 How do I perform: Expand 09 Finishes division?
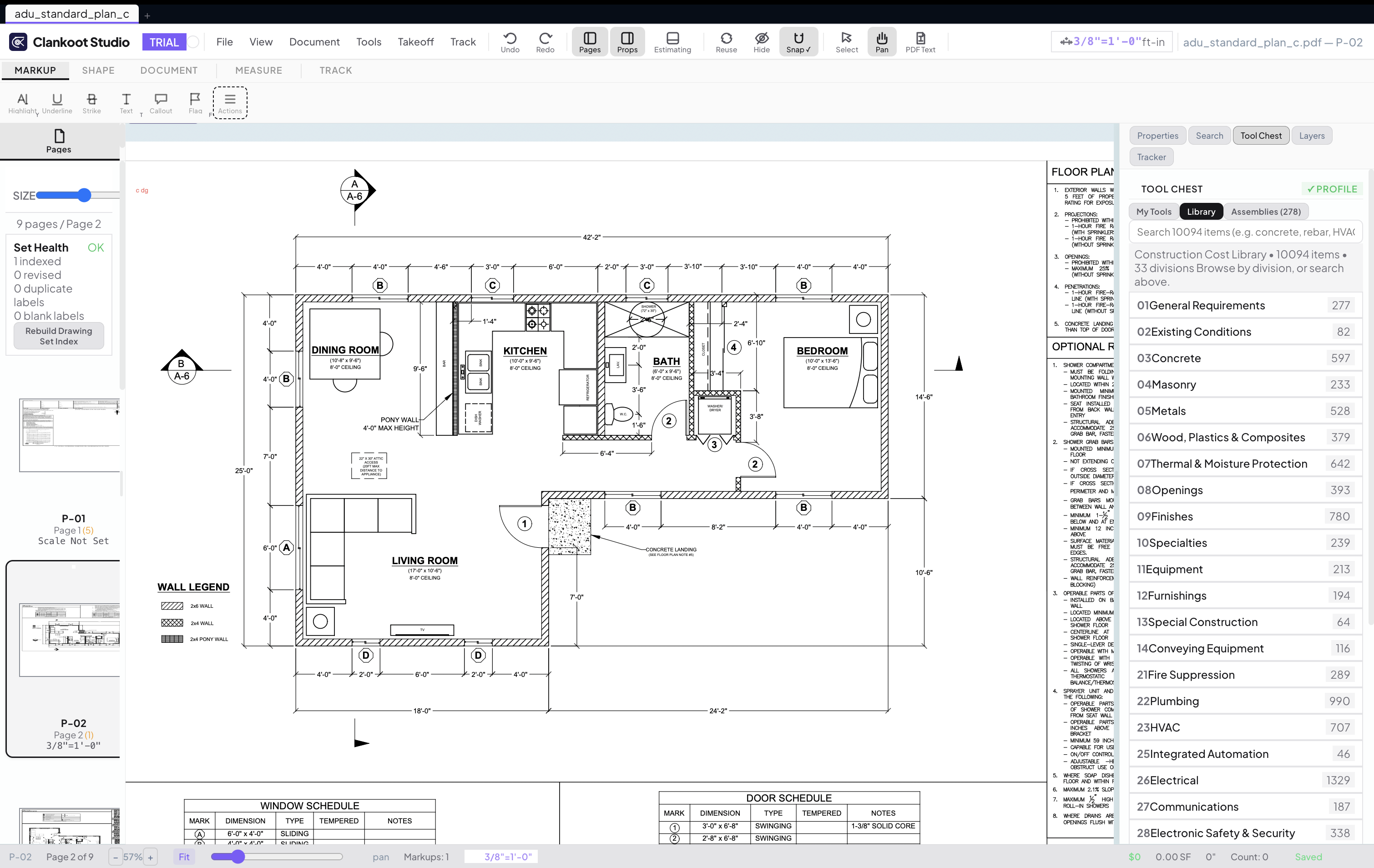click(x=1245, y=516)
